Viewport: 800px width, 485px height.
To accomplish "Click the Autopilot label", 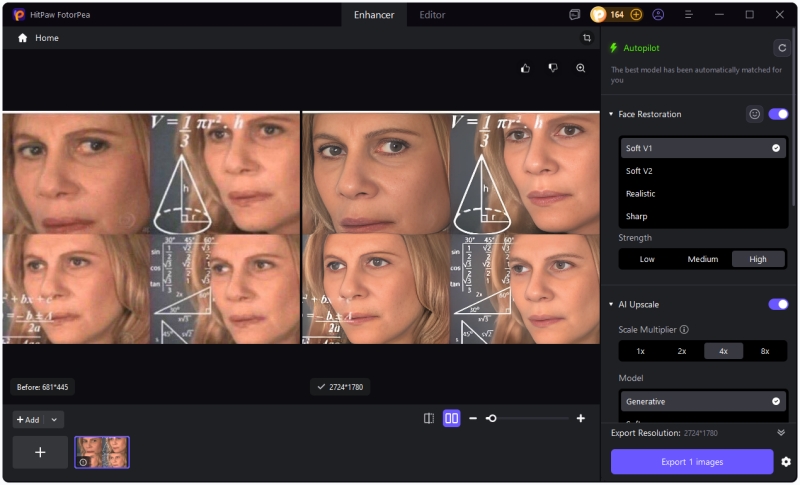I will click(641, 48).
